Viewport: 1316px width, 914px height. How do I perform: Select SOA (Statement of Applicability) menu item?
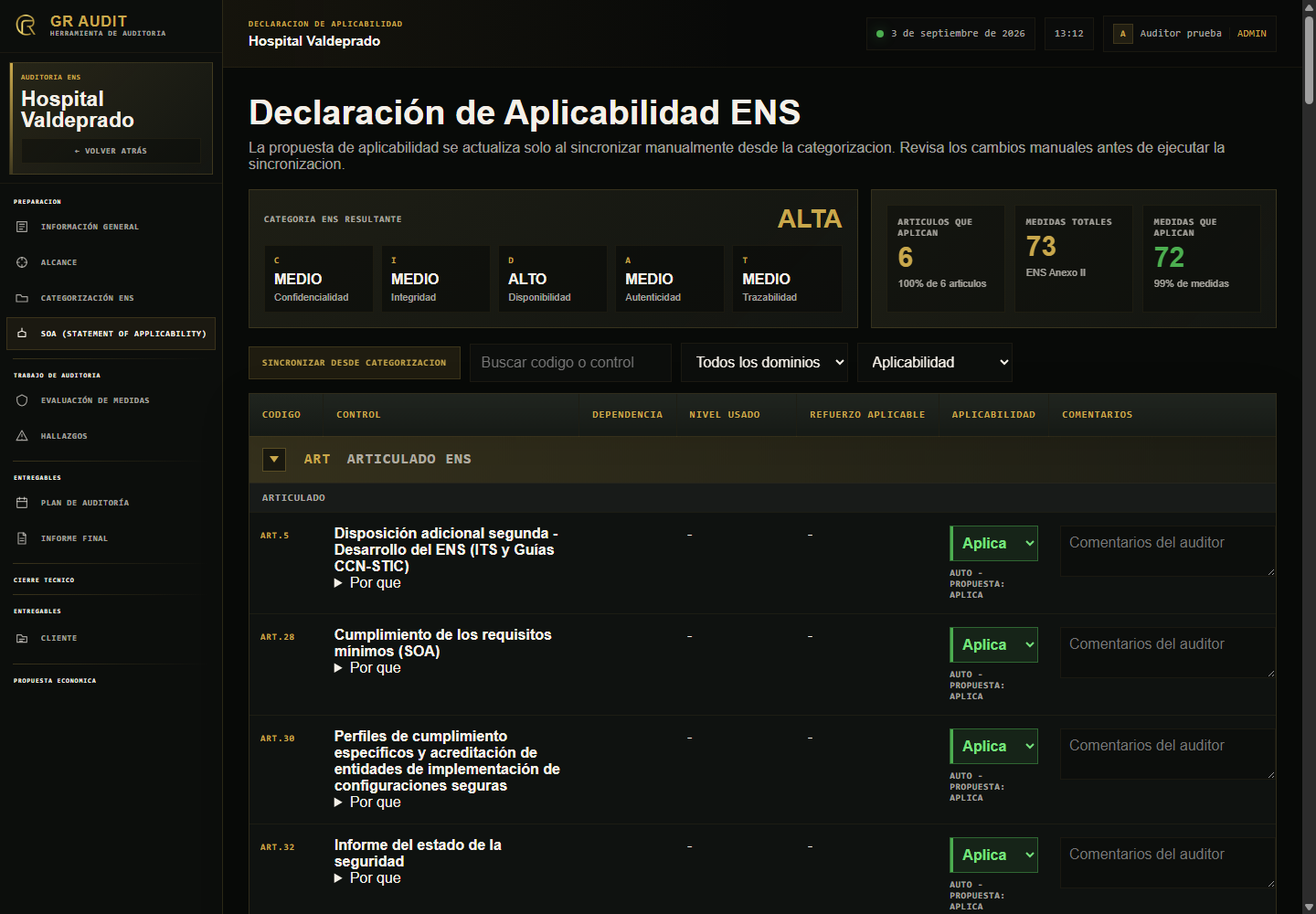(x=111, y=334)
